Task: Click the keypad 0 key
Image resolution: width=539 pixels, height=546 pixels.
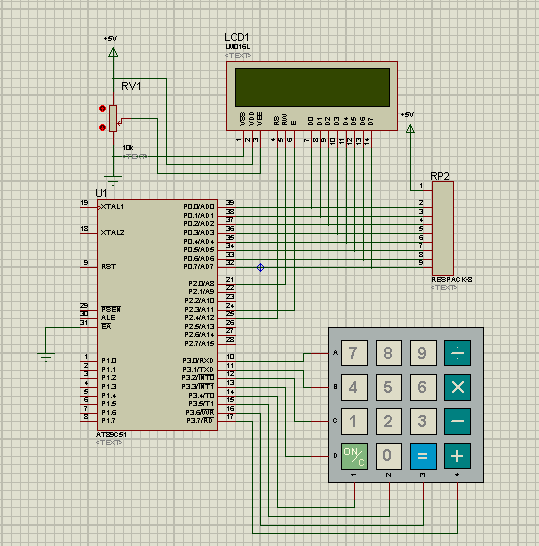Action: tap(389, 456)
